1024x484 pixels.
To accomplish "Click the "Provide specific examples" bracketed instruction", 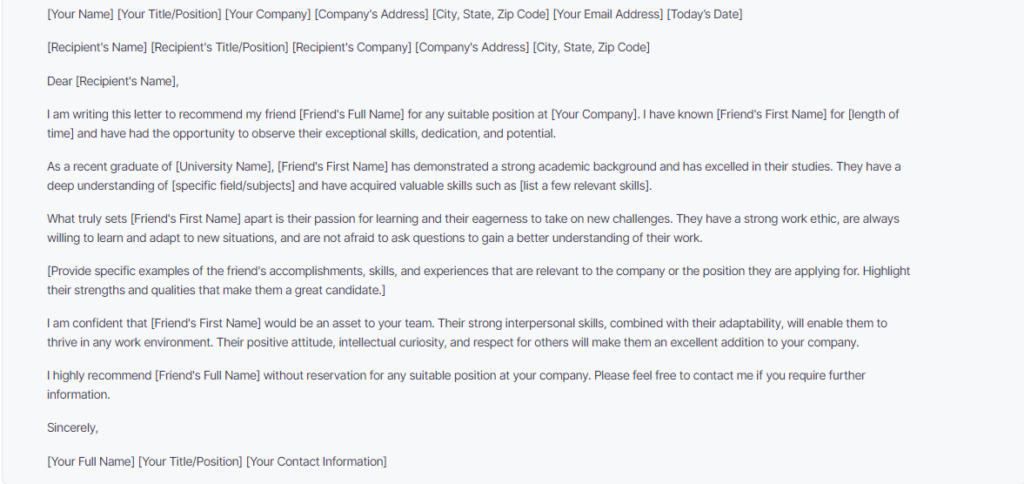I will coord(479,280).
